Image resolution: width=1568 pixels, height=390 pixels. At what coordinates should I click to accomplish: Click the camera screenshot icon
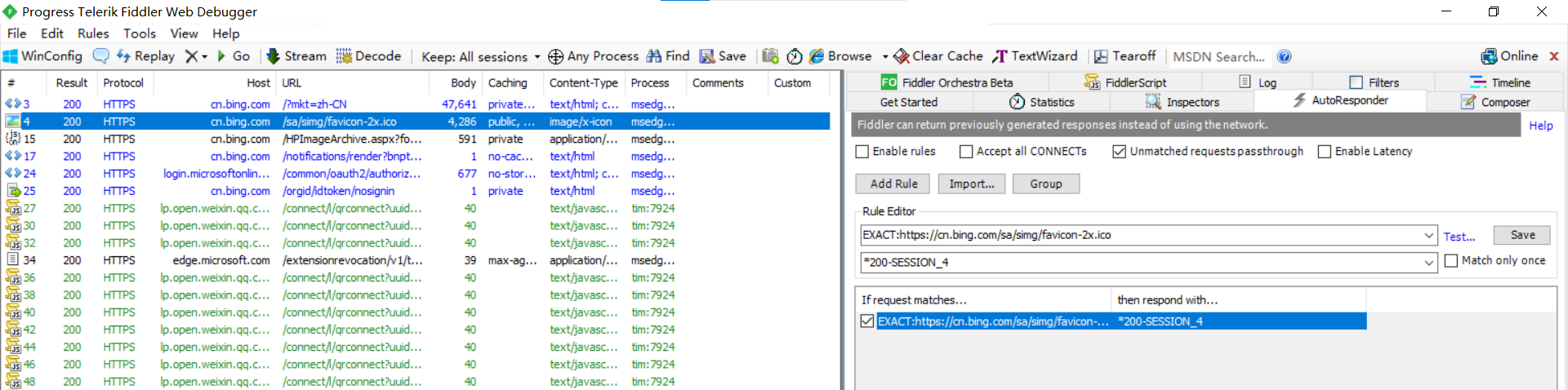pyautogui.click(x=770, y=56)
